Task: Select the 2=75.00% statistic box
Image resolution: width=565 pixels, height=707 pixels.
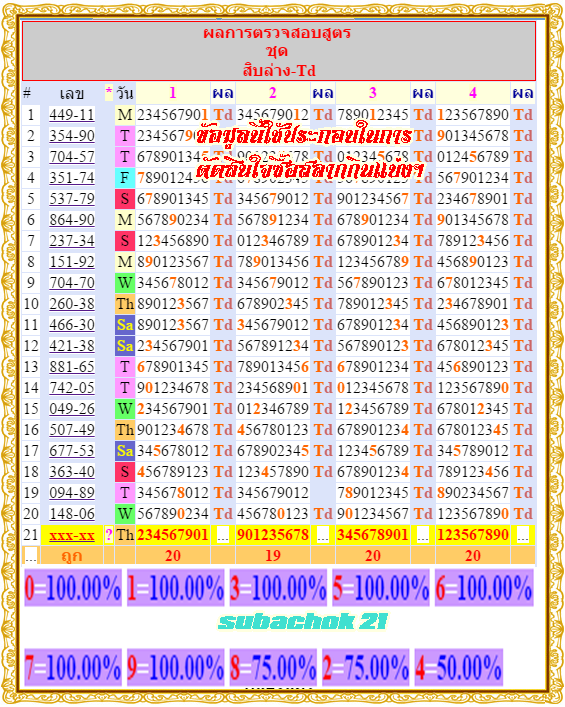Action: [366, 667]
